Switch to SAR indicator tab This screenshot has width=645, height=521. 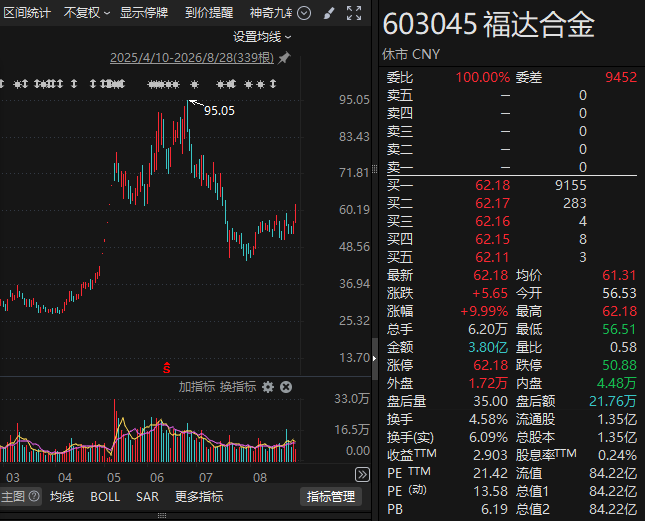click(147, 497)
